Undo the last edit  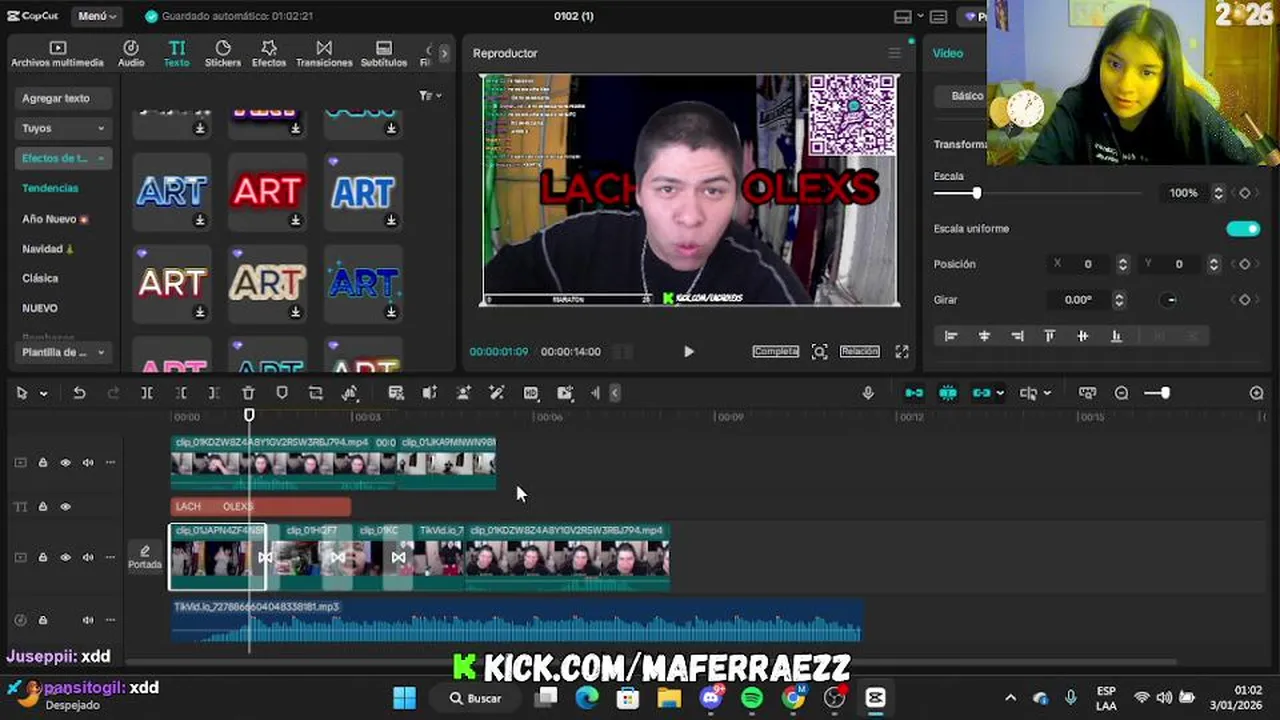click(79, 393)
